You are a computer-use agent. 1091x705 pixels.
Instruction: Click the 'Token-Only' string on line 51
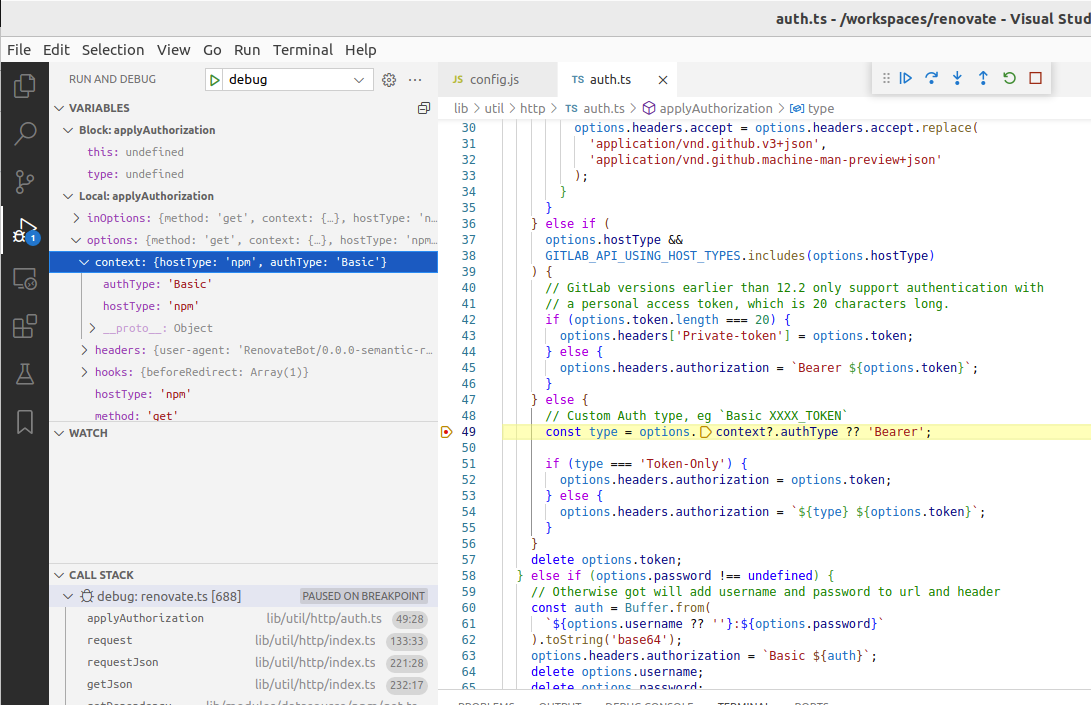coord(682,464)
